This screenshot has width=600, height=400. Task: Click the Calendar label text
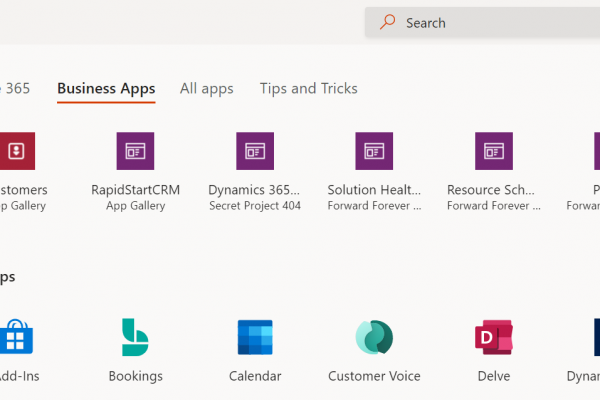pyautogui.click(x=255, y=376)
